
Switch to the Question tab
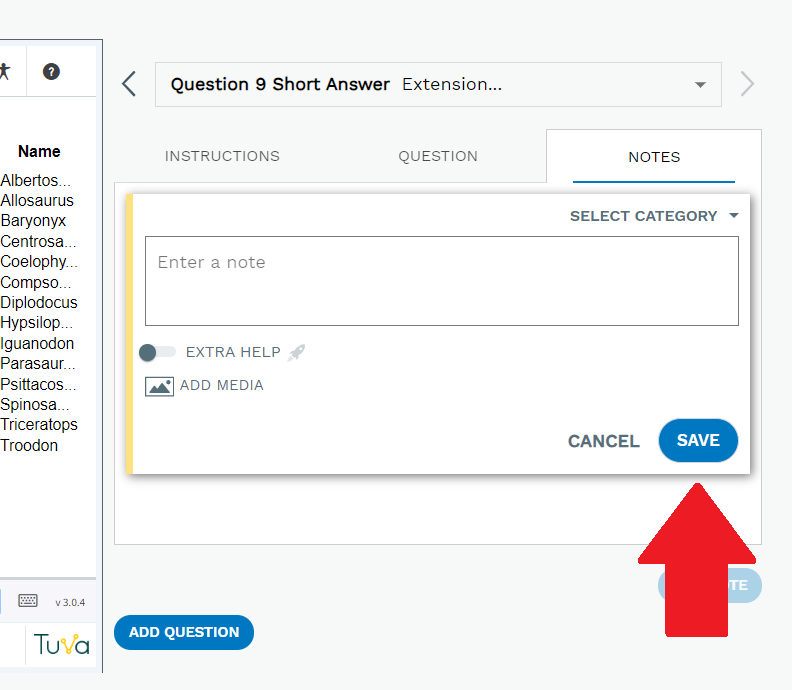438,156
